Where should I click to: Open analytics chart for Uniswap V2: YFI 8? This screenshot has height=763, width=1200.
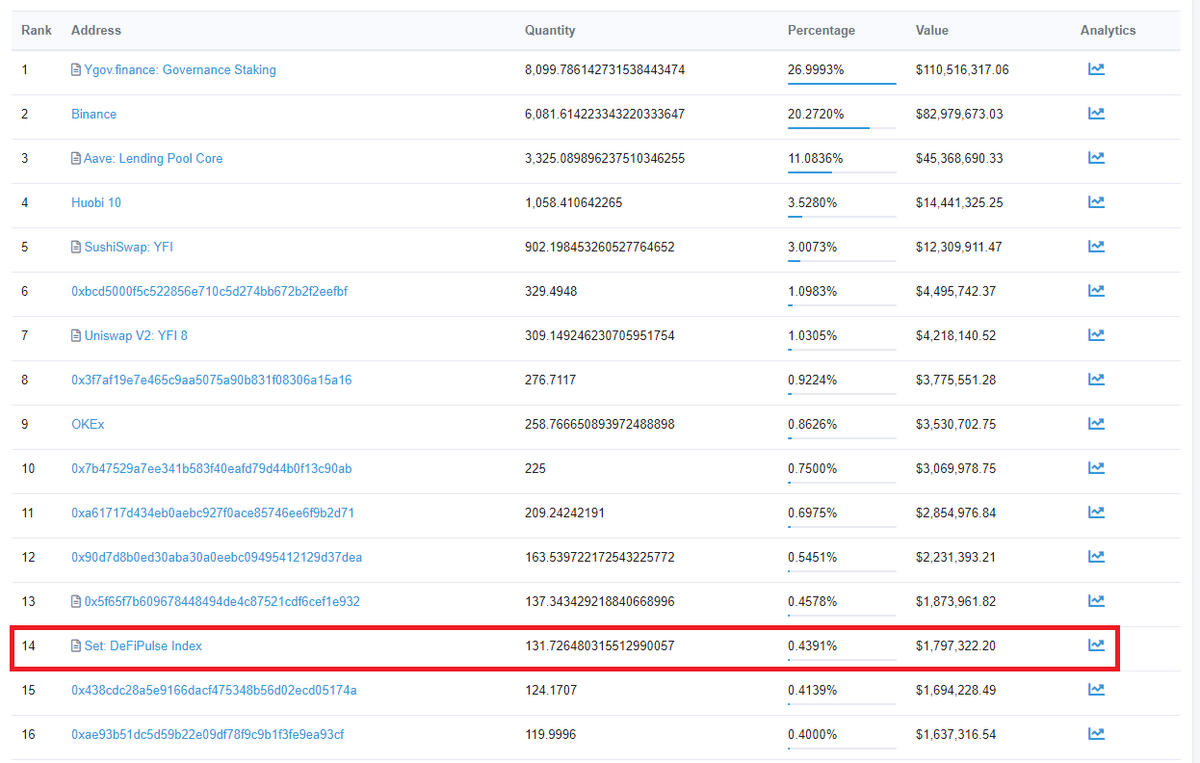1096,335
